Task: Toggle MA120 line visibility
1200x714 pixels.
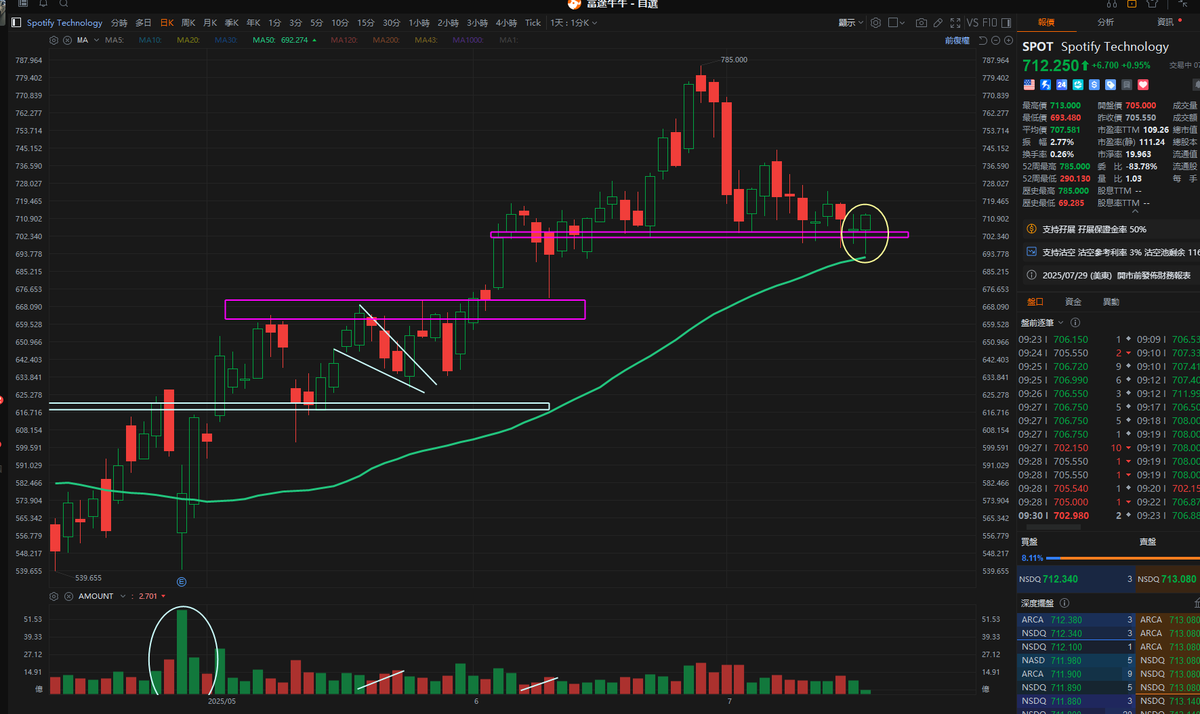Action: [344, 40]
